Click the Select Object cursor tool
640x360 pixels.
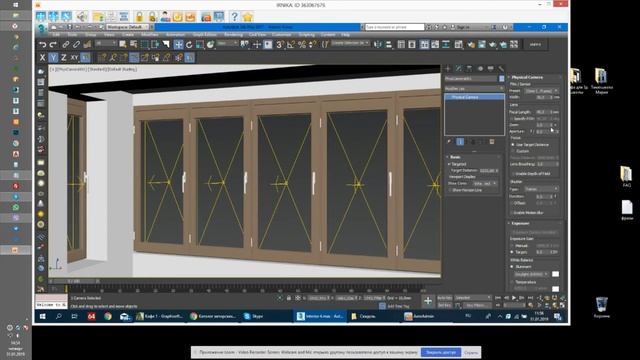[x=122, y=44]
